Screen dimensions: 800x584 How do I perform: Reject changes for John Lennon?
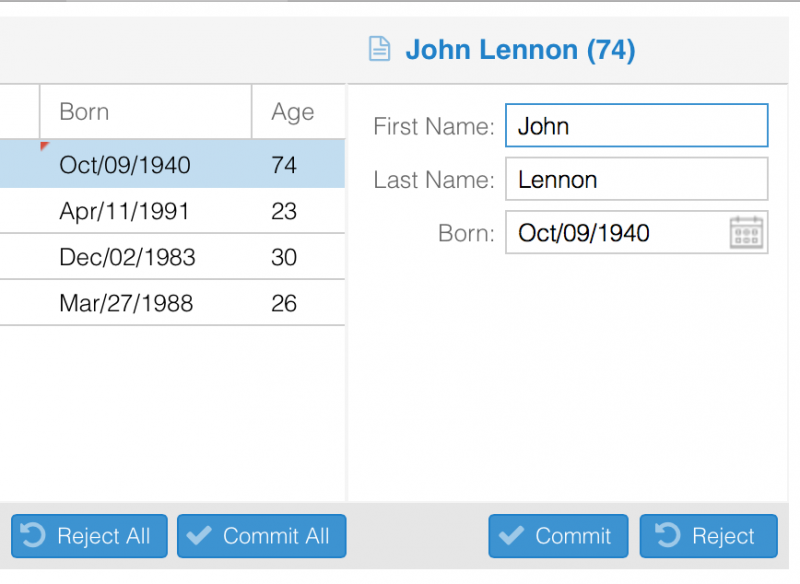(709, 536)
